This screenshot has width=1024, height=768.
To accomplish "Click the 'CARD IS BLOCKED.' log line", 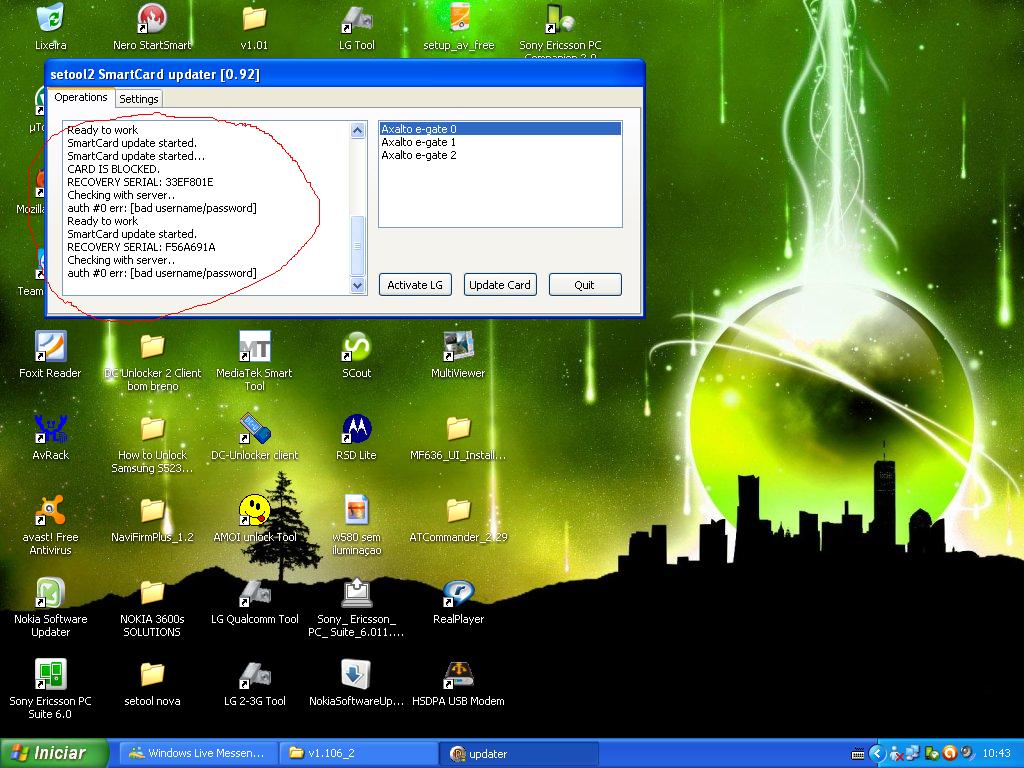I will click(x=114, y=169).
